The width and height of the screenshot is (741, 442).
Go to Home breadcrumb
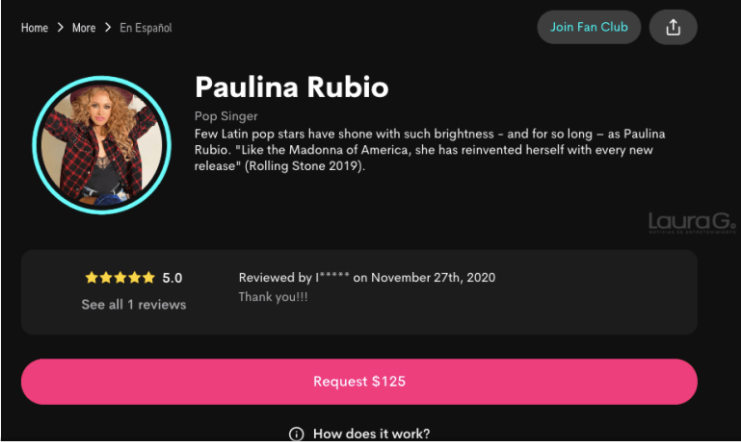coord(34,28)
